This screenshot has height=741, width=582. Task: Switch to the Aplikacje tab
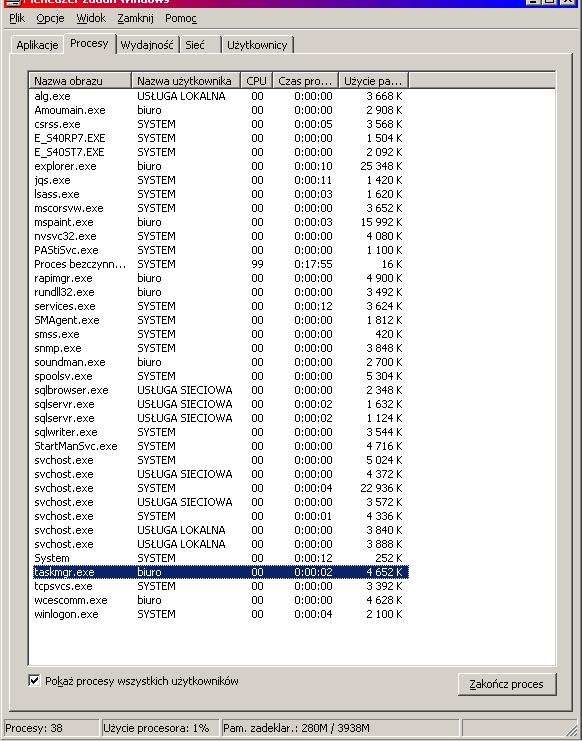click(37, 45)
